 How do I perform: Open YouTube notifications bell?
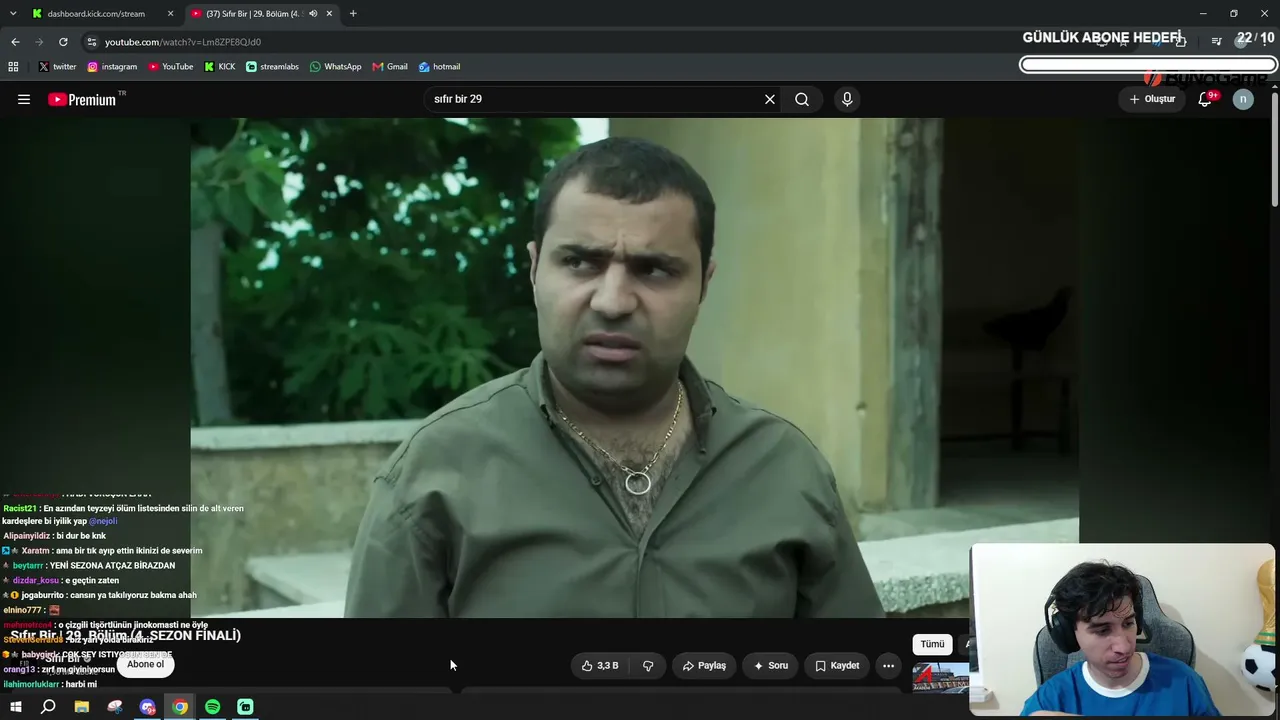1206,99
